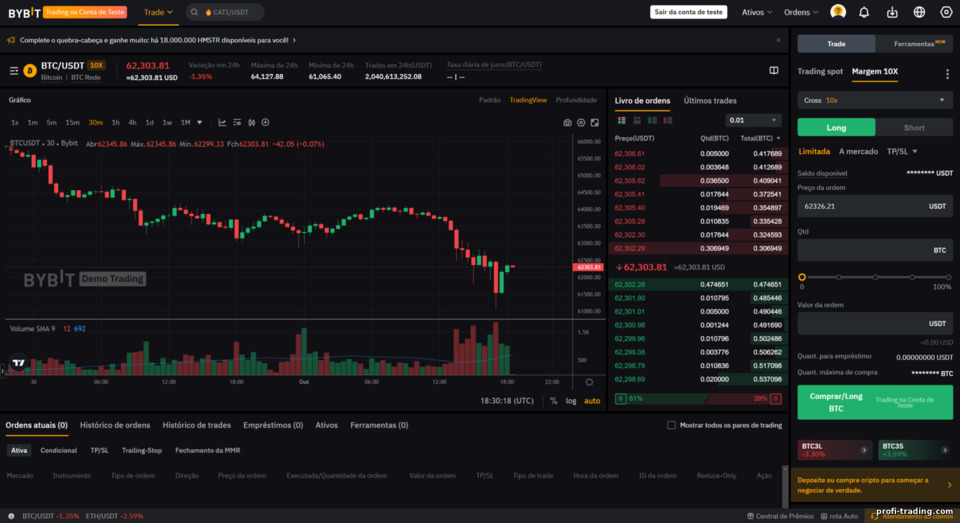Open Histórico de trades tab
This screenshot has width=960, height=523.
197,425
